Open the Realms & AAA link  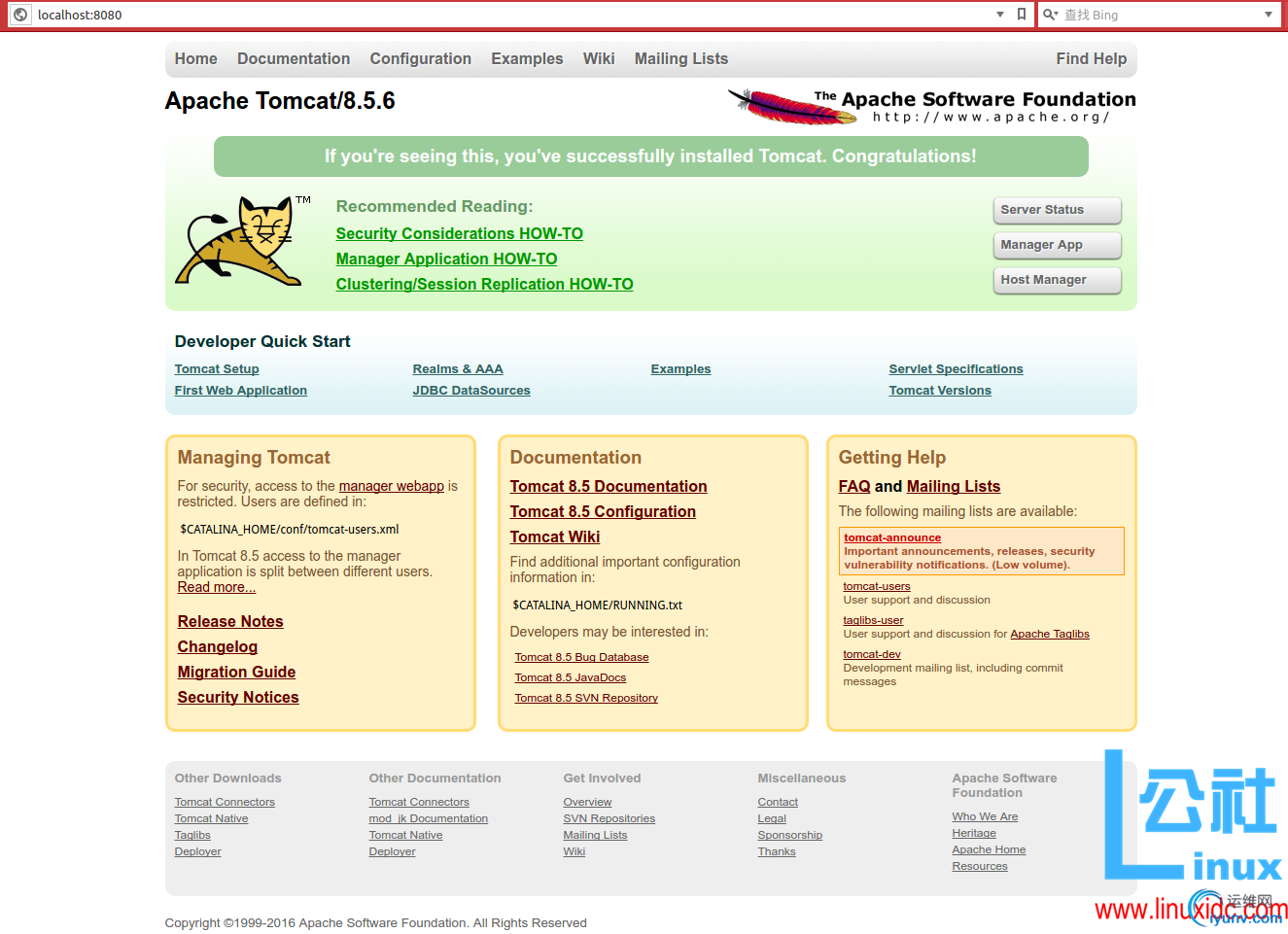coord(458,369)
